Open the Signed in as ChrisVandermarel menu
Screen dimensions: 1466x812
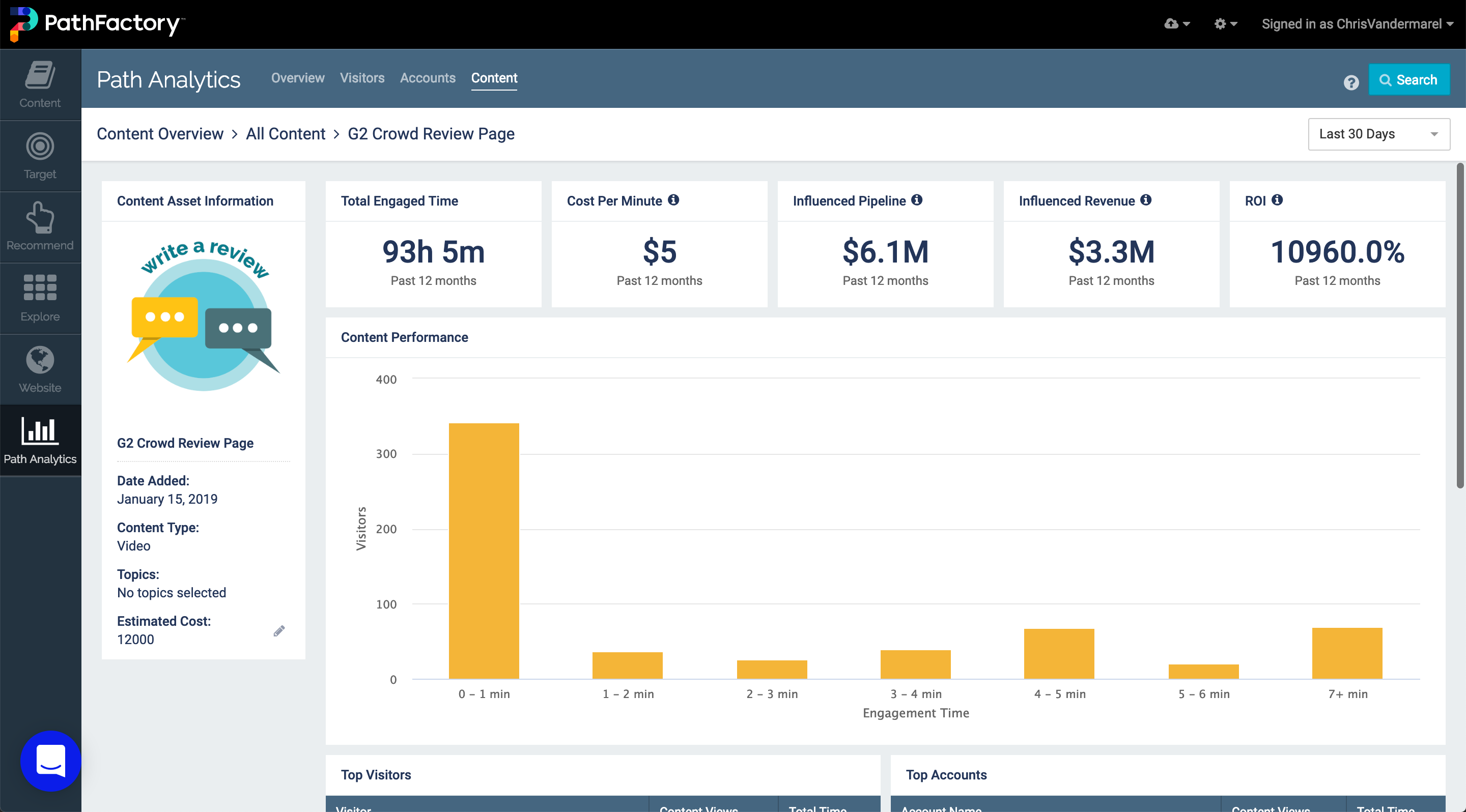(1357, 24)
